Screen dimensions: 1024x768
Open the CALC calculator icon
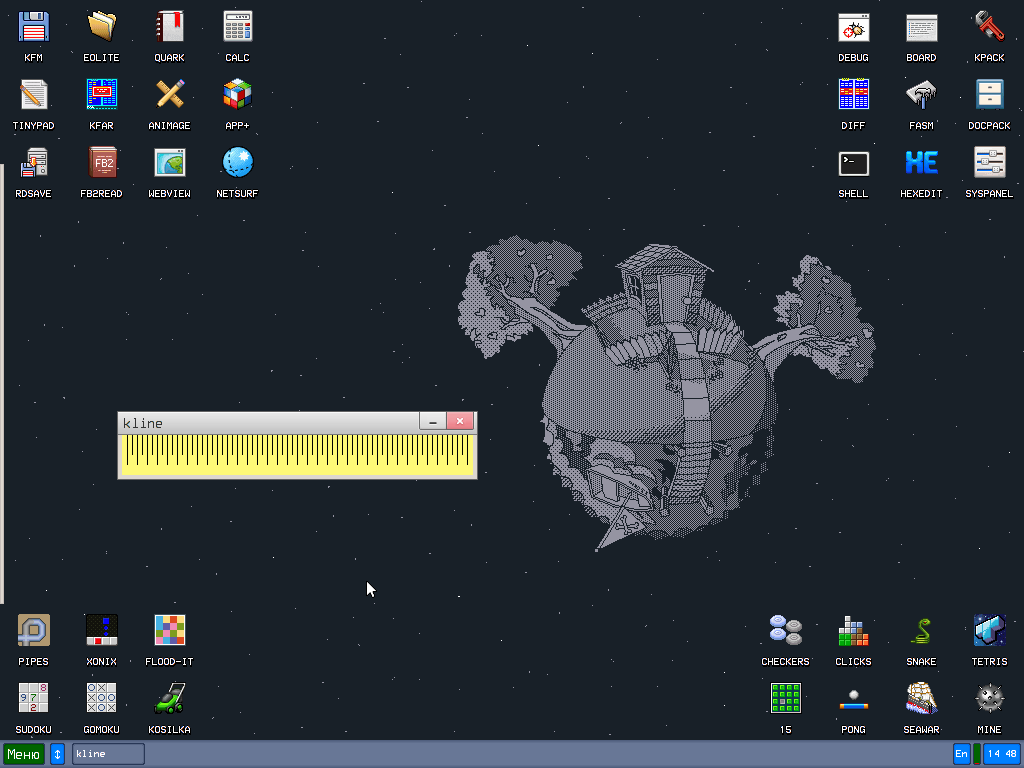click(237, 27)
